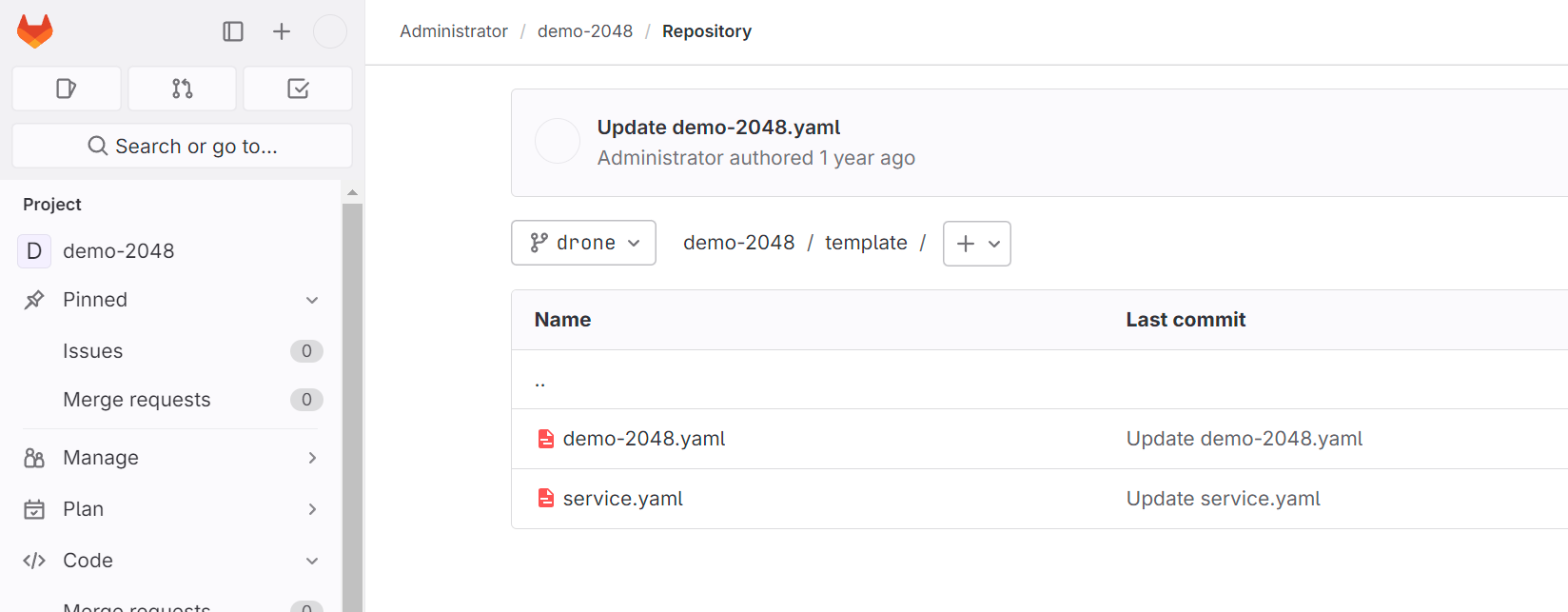Click the Last commit column header

coord(1186,320)
